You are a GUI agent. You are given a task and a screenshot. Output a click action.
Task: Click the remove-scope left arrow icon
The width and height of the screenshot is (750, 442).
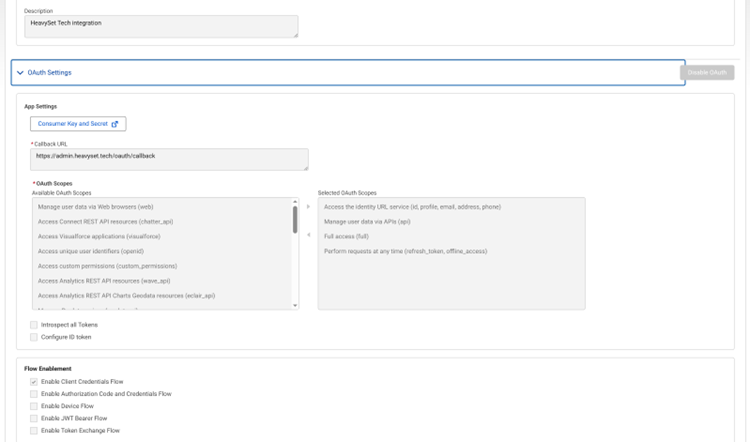308,236
